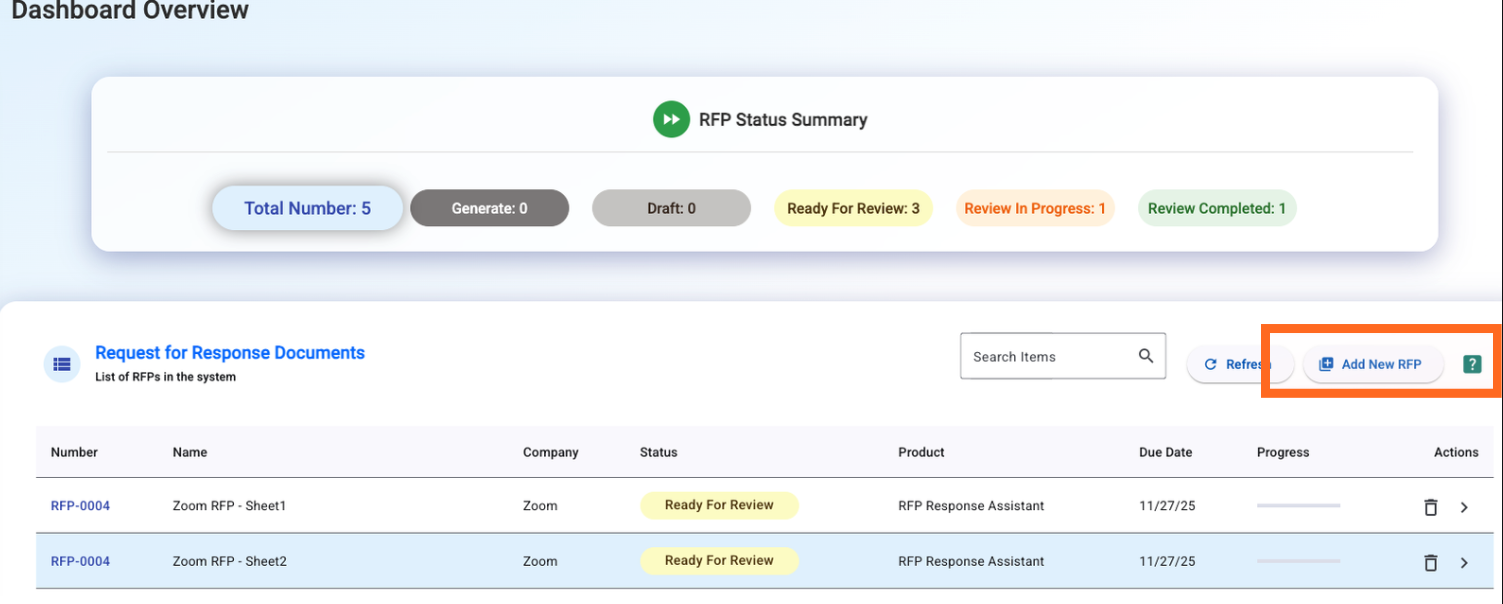Filter by Total Number: 5 chip
The image size is (1503, 604).
pyautogui.click(x=308, y=208)
